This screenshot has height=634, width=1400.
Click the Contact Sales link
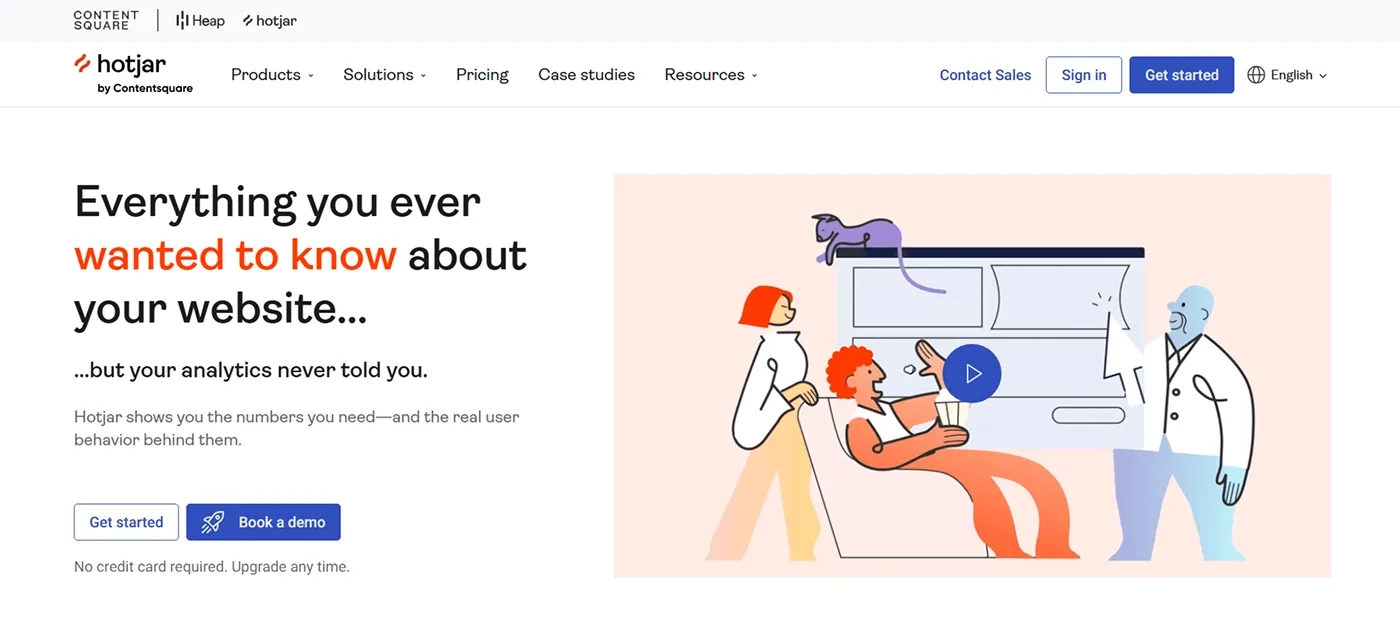[985, 74]
